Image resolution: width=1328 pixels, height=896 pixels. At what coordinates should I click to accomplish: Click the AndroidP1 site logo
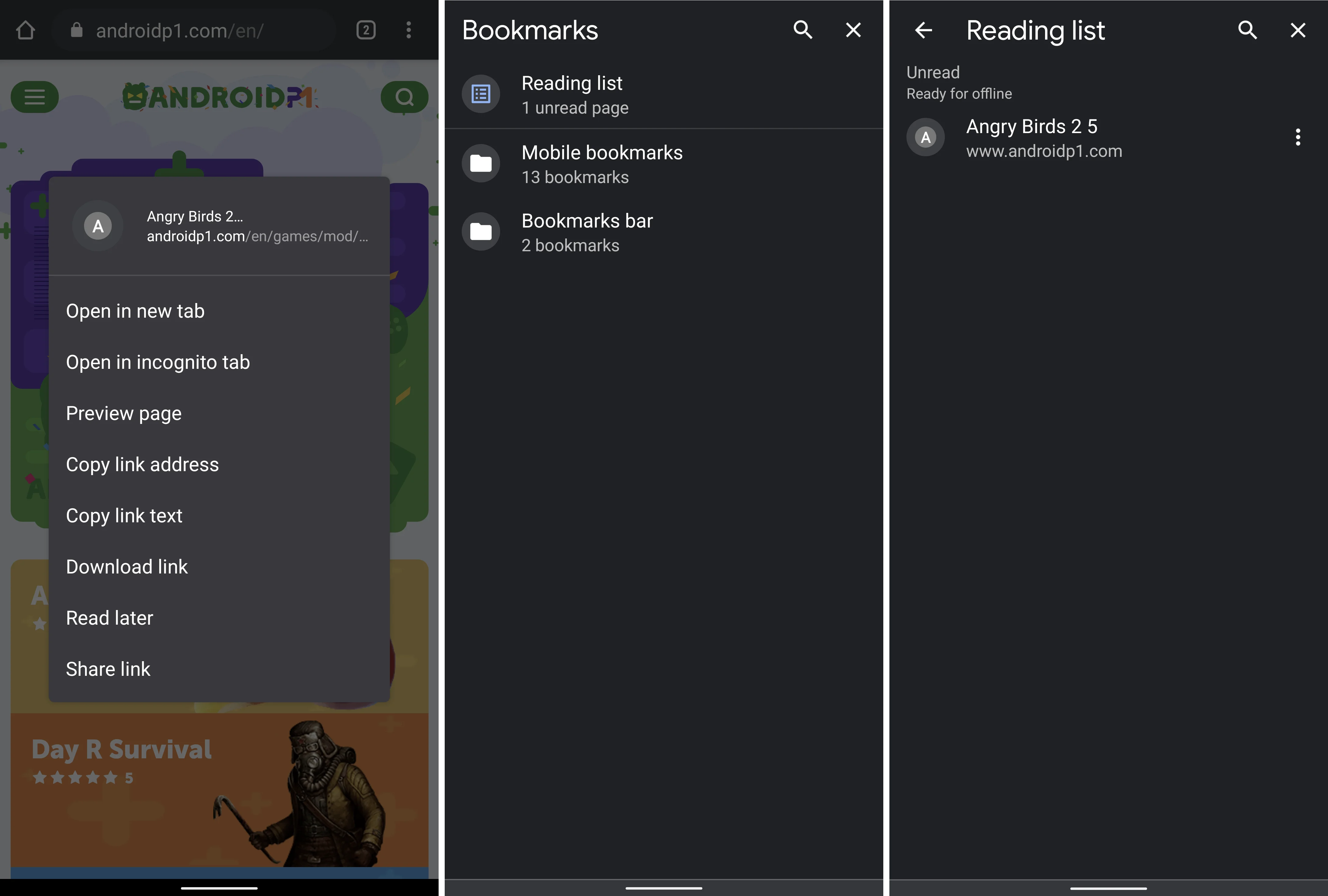tap(219, 97)
